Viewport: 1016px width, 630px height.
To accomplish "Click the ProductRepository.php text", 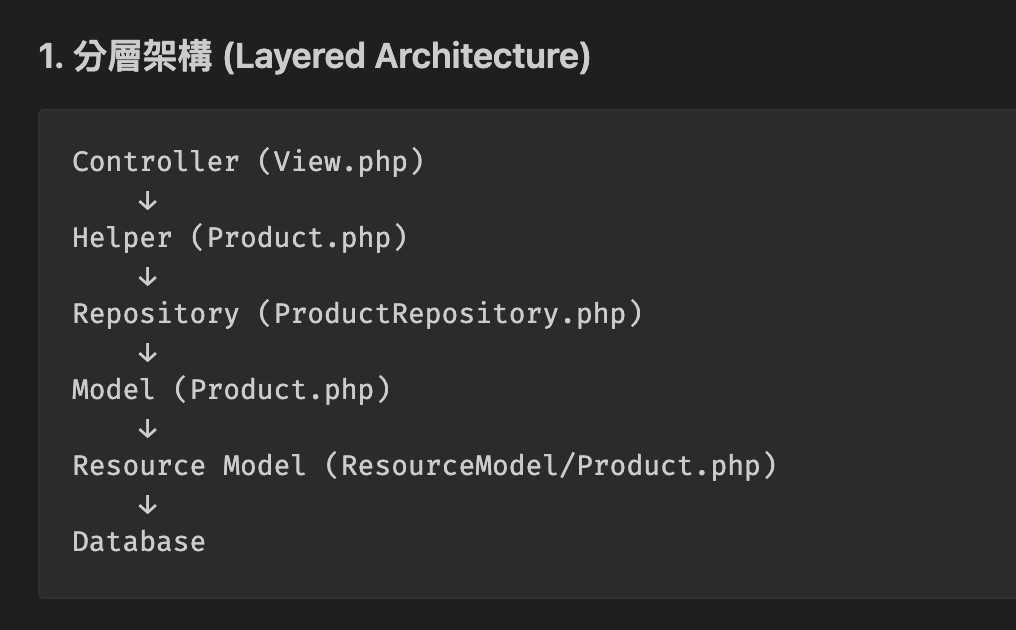I will [x=449, y=314].
